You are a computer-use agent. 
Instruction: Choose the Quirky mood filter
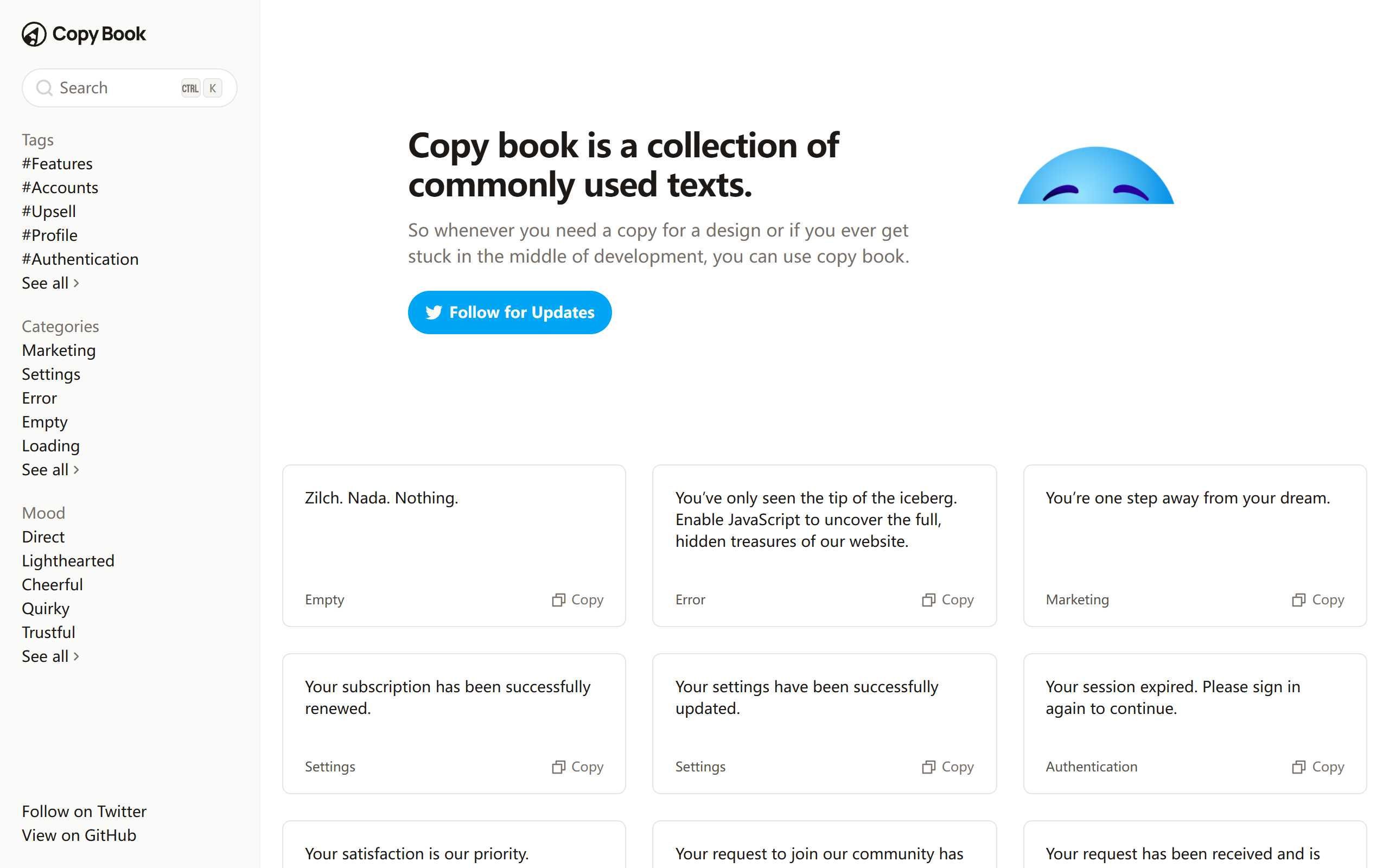(46, 609)
